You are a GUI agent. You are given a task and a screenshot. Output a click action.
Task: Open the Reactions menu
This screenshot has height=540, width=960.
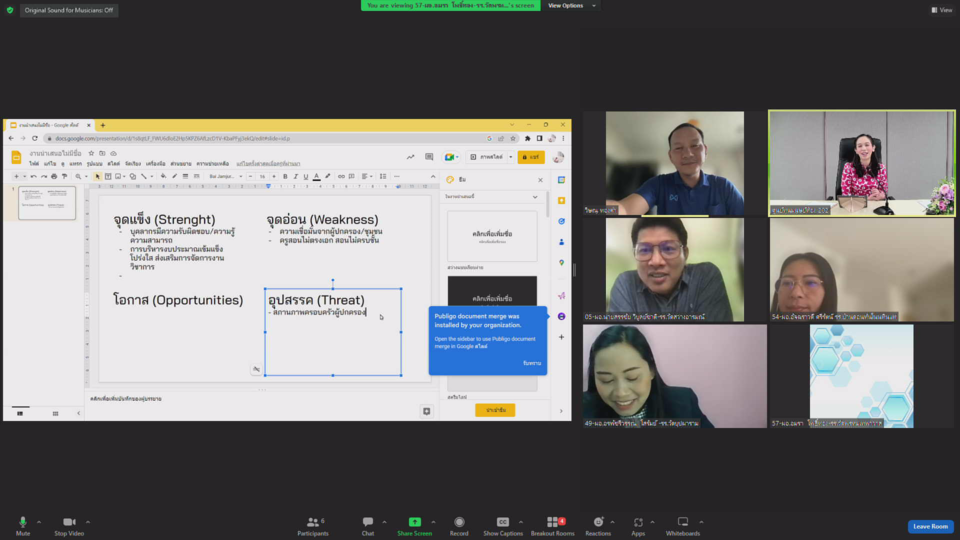pyautogui.click(x=598, y=523)
